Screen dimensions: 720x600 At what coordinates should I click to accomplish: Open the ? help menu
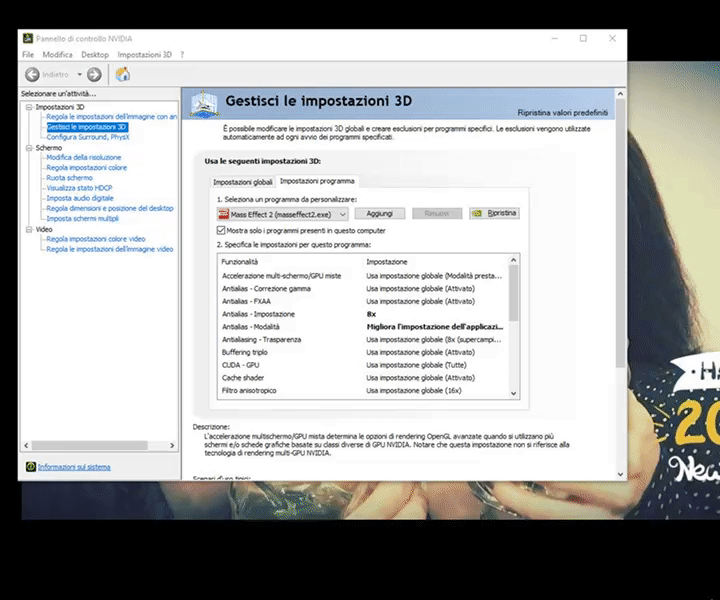point(182,55)
